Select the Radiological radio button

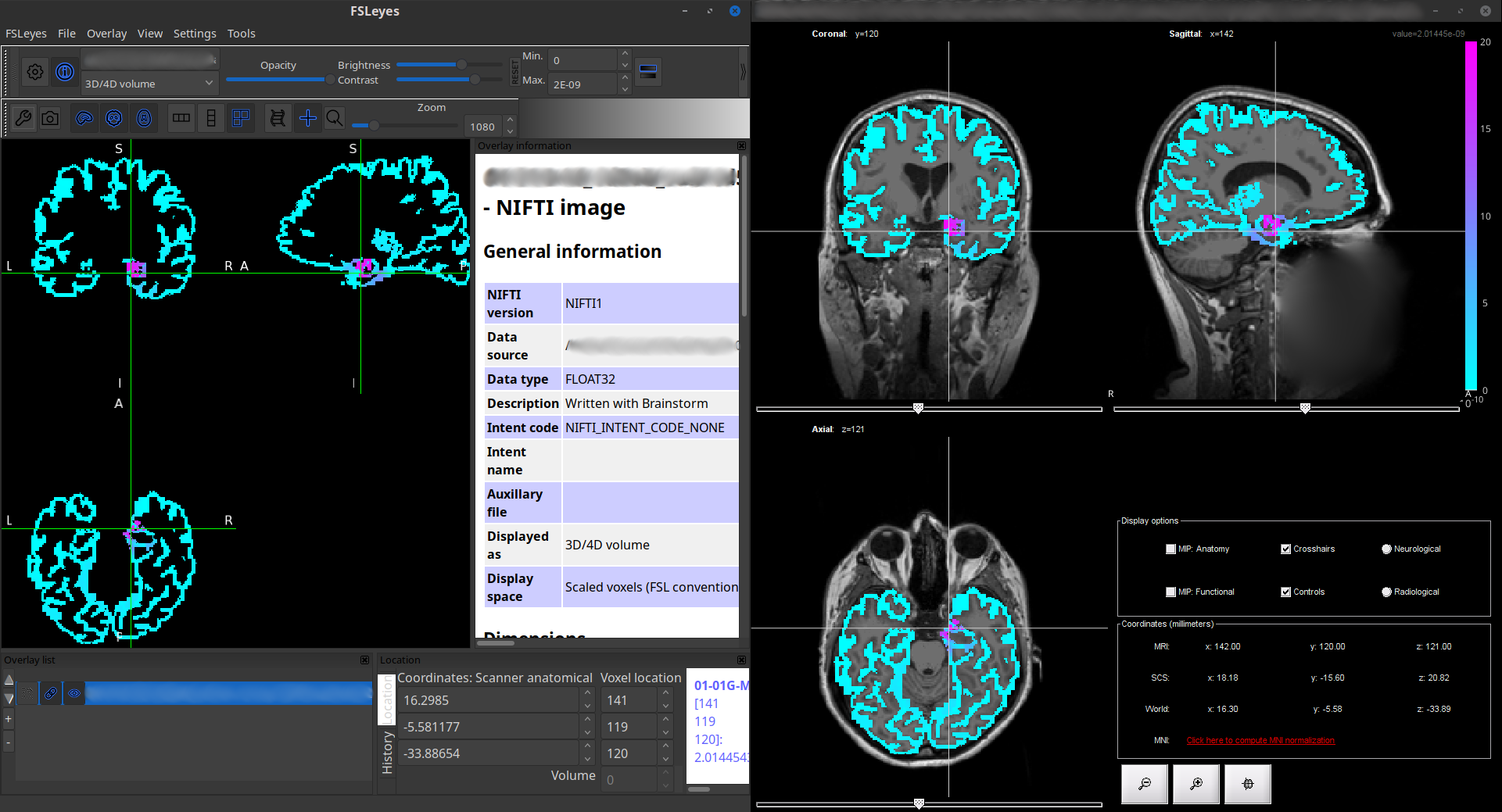(x=1386, y=592)
